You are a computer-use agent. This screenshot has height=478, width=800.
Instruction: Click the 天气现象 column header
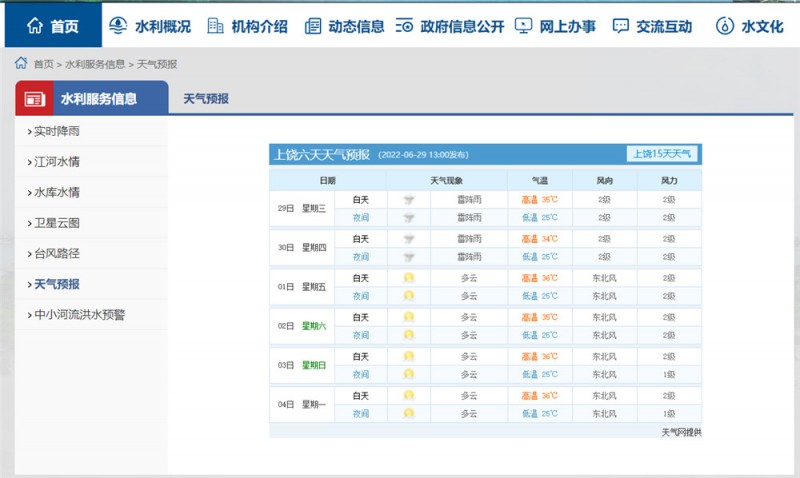point(446,180)
